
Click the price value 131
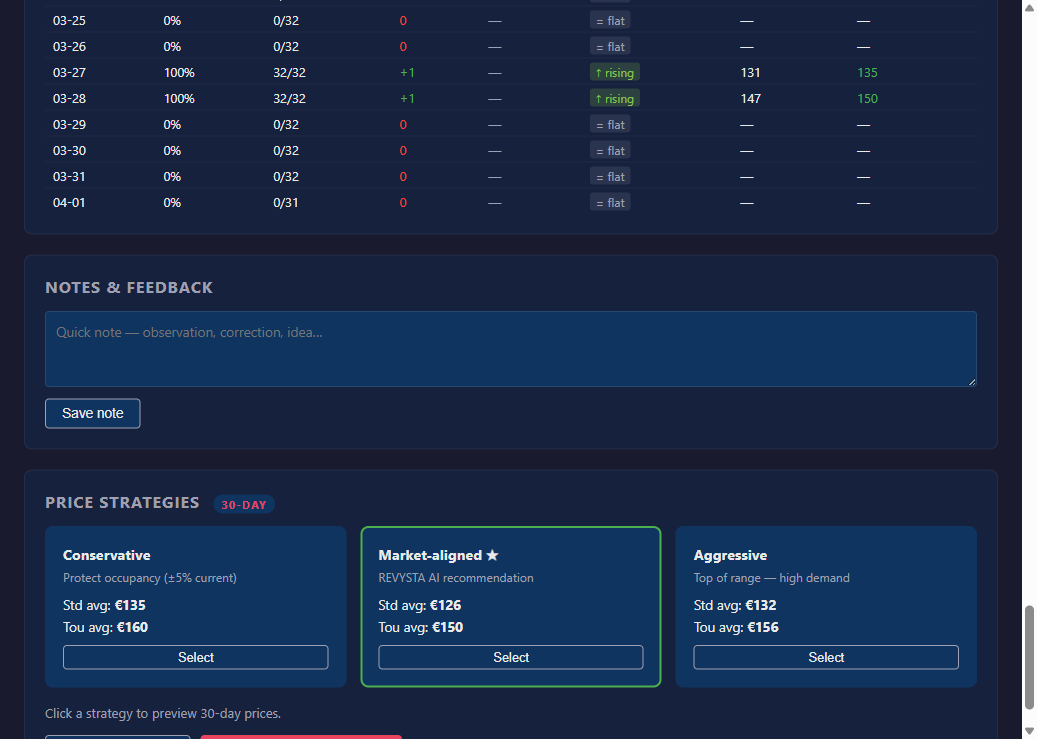point(751,73)
